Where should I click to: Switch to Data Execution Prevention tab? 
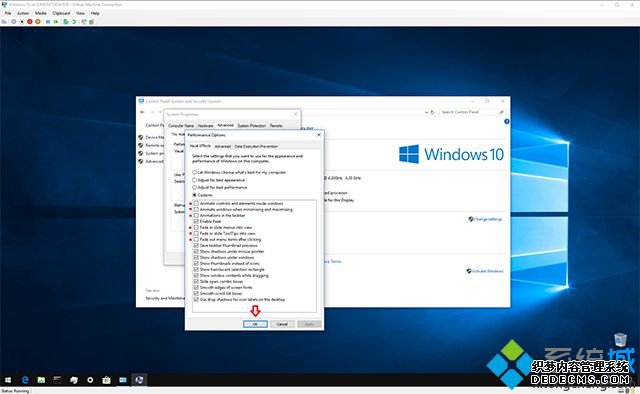tap(256, 146)
